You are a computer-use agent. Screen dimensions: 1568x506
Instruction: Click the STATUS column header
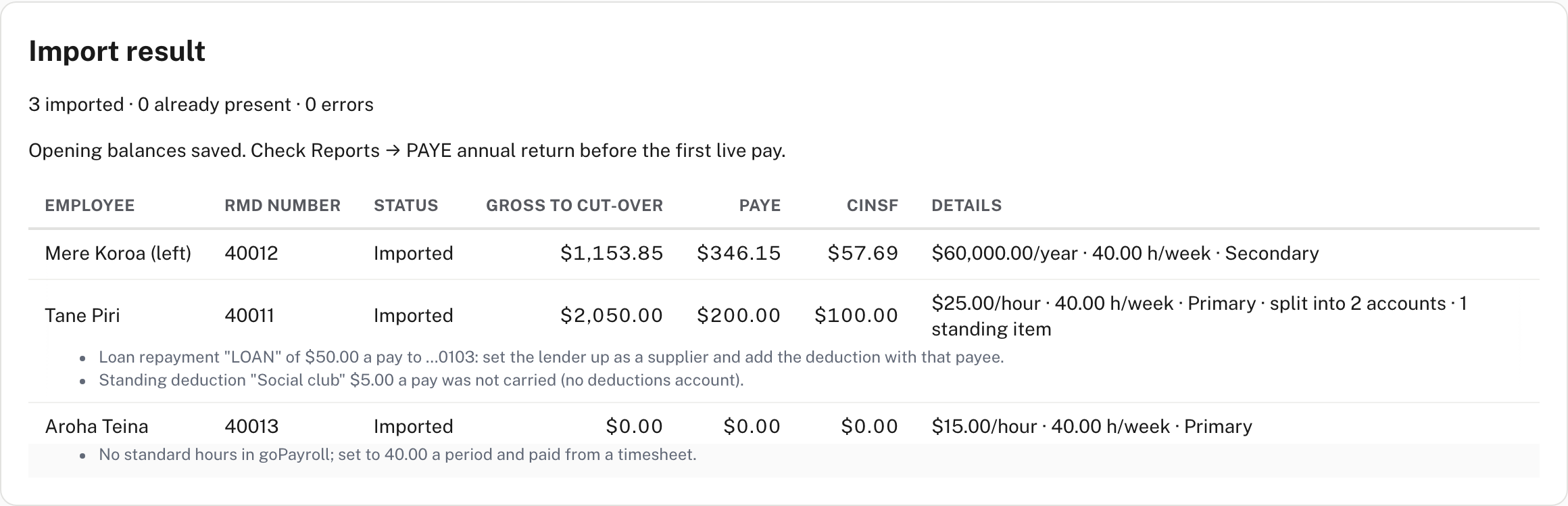[x=406, y=206]
